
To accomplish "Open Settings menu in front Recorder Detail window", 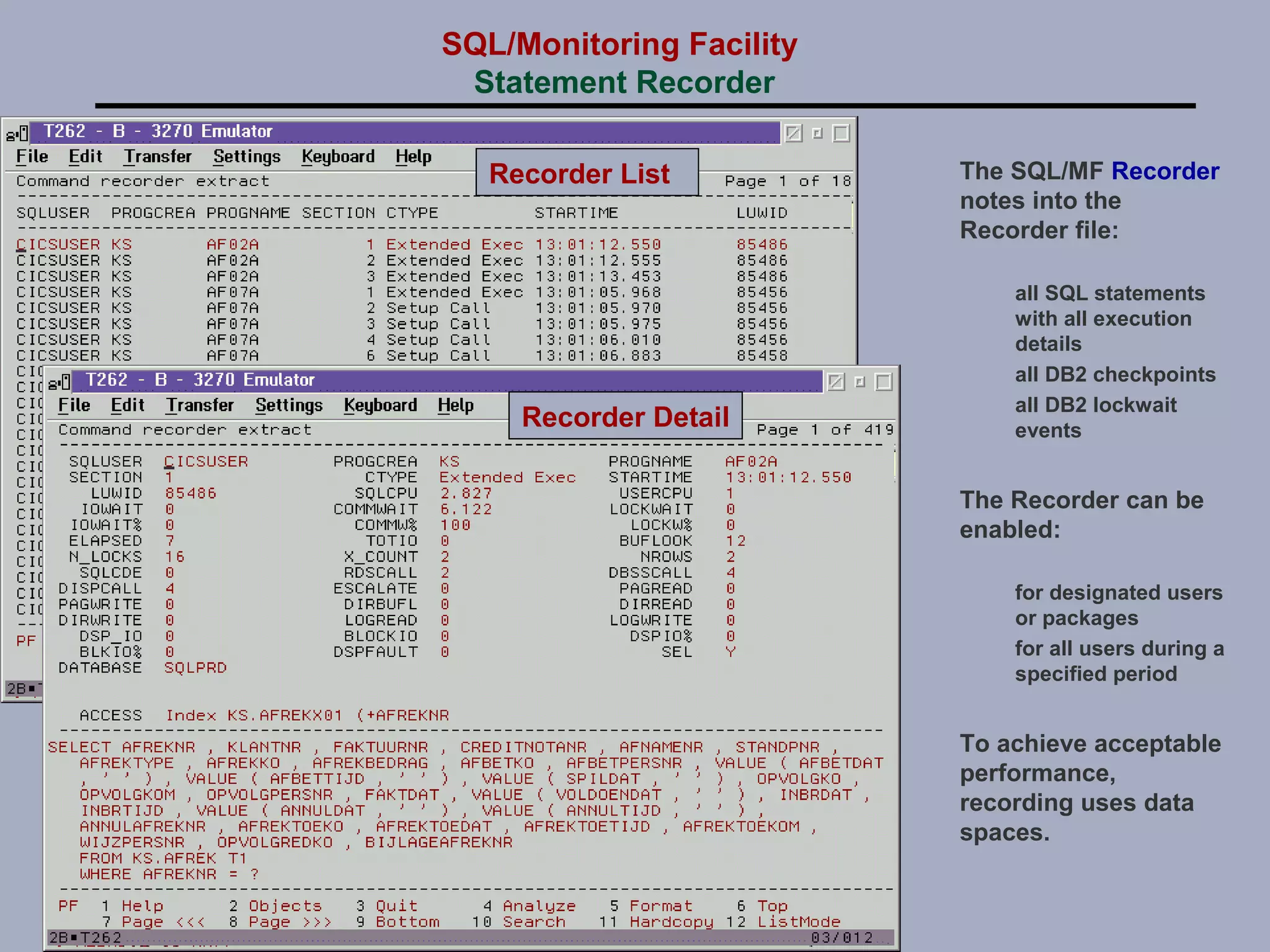I will (289, 405).
